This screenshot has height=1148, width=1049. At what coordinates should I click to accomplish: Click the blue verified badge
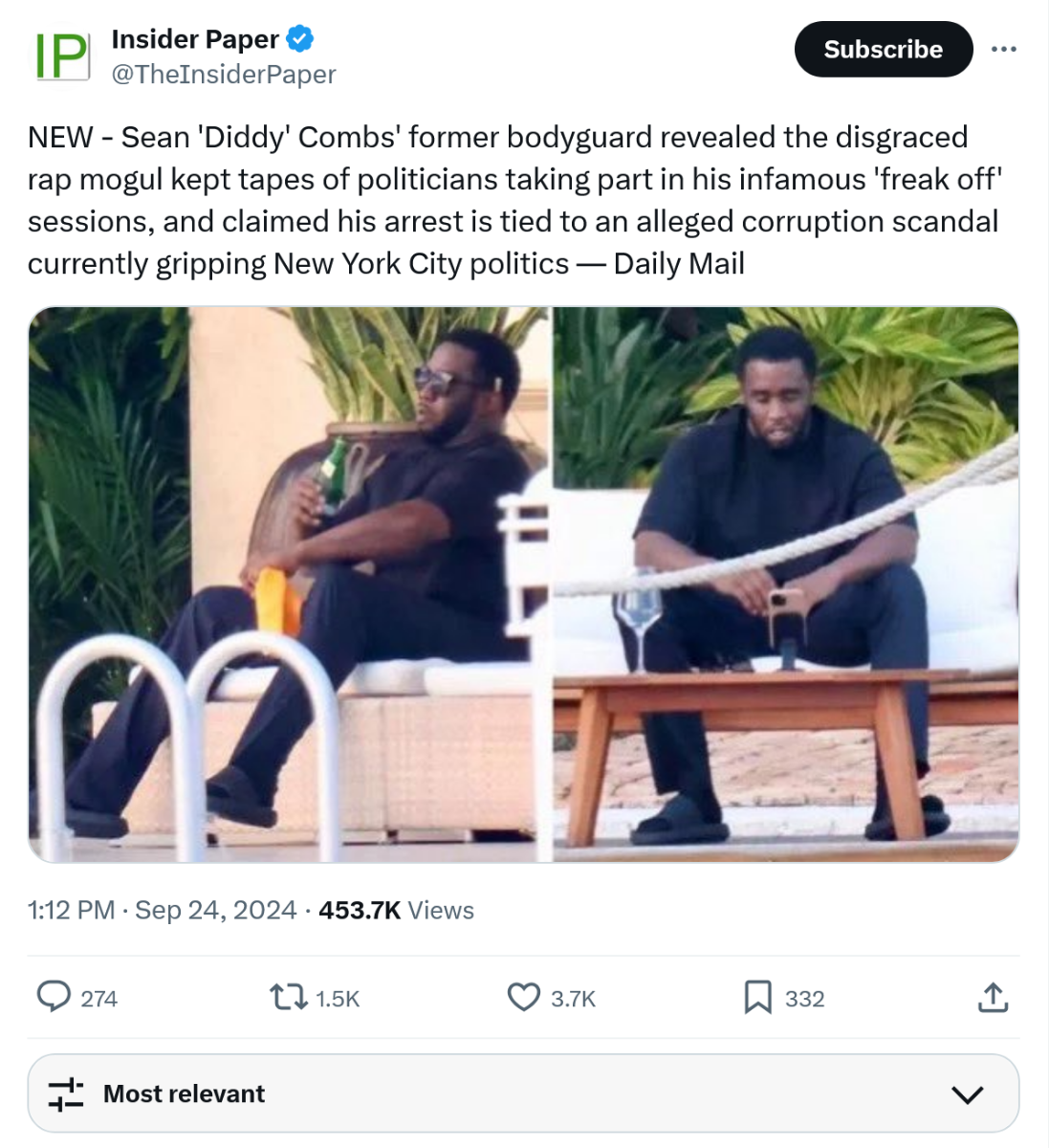pyautogui.click(x=300, y=39)
